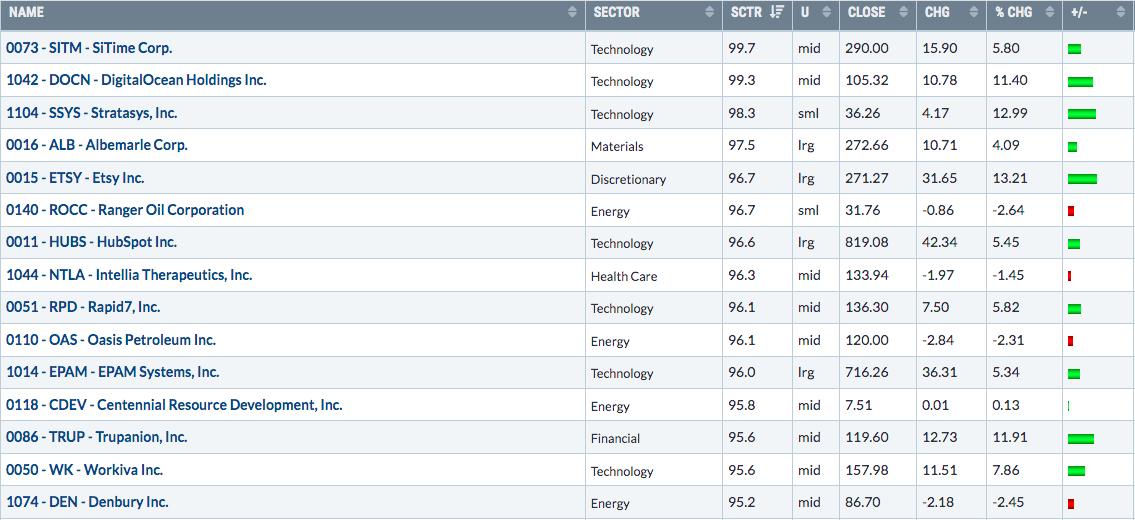Image resolution: width=1135 pixels, height=520 pixels.
Task: Open the SITM - SiTime Corp. link
Action: click(89, 48)
